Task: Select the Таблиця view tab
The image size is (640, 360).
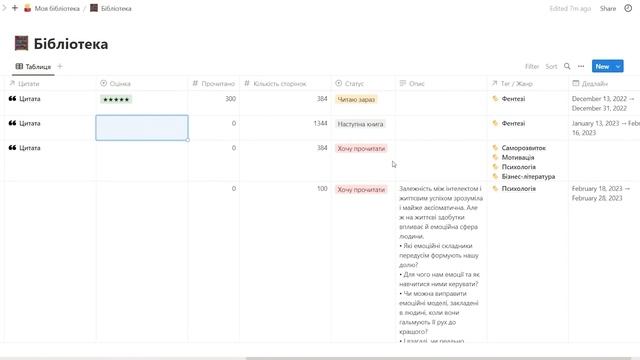Action: [x=33, y=67]
